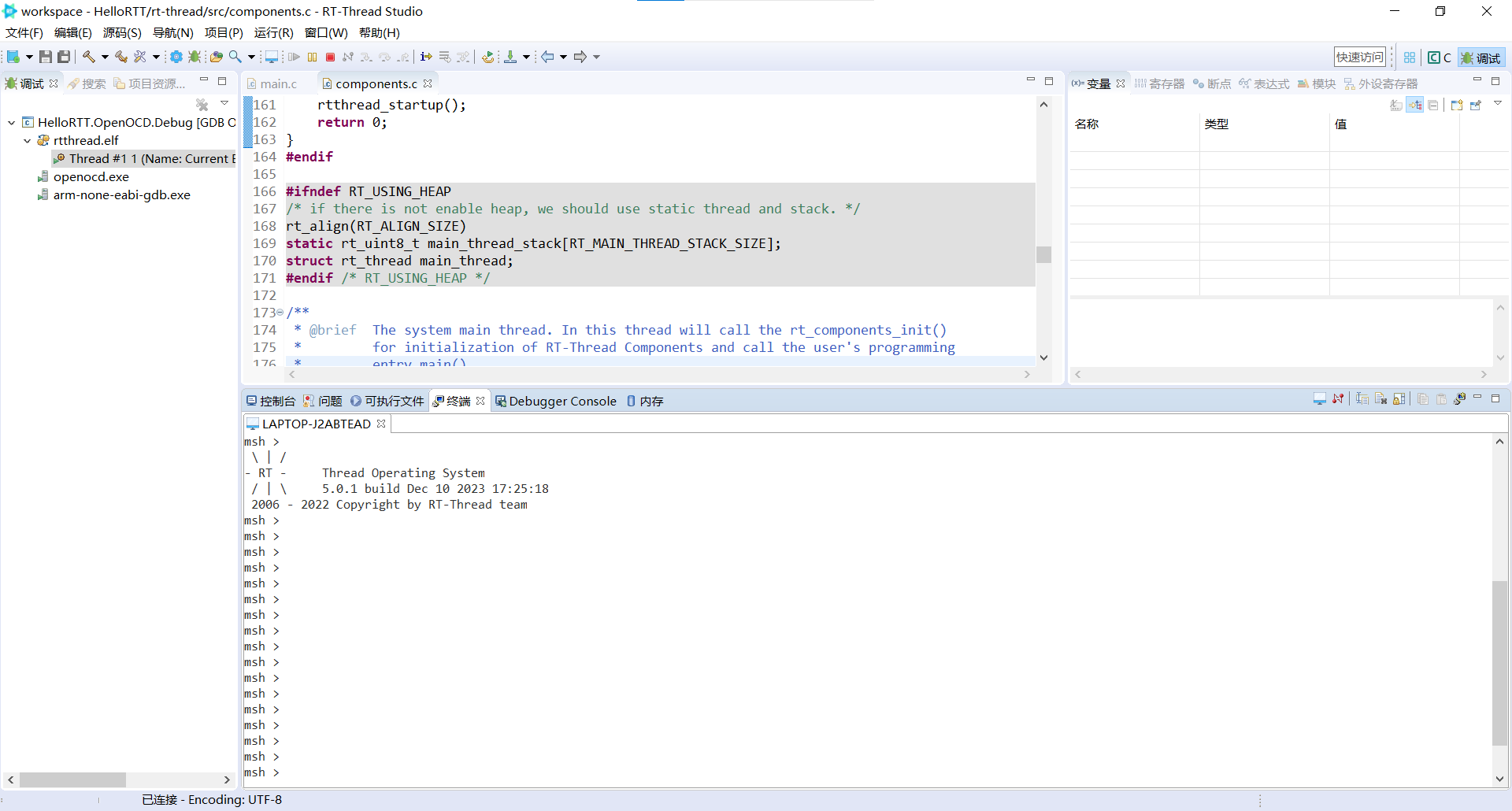Toggle Instruction Stepping Mode icon
The width and height of the screenshot is (1512, 811).
(x=426, y=57)
